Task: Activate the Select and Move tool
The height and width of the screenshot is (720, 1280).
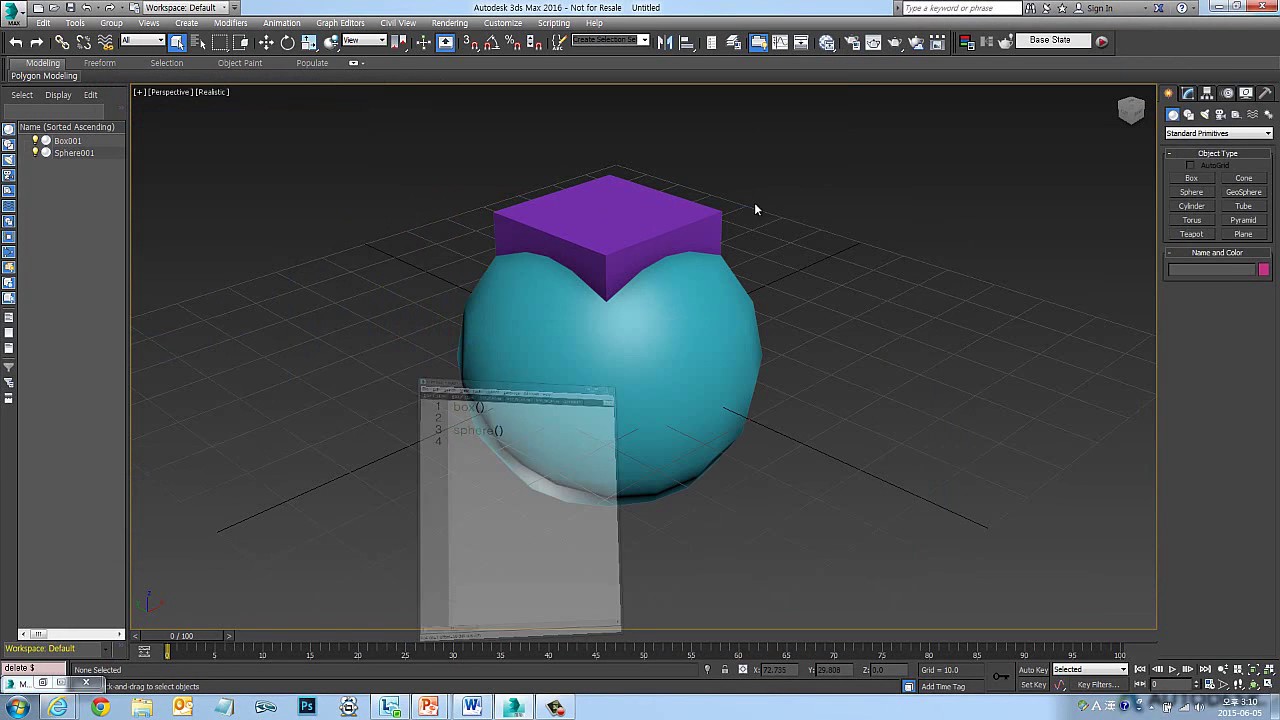Action: (266, 42)
